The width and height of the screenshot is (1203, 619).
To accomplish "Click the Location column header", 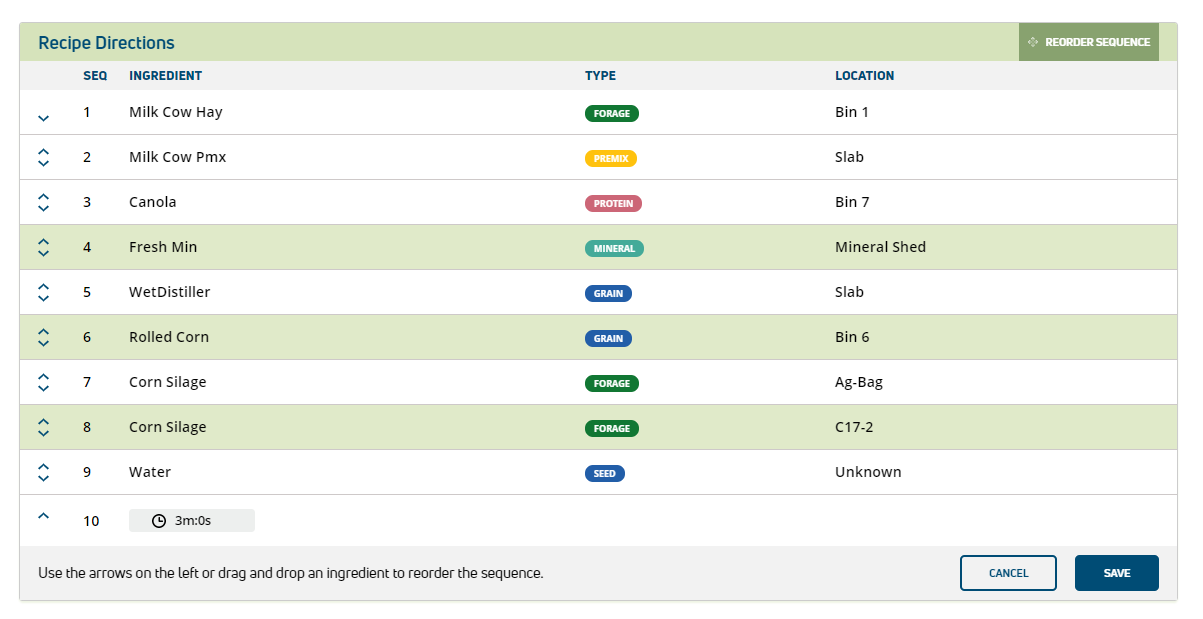I will 864,76.
